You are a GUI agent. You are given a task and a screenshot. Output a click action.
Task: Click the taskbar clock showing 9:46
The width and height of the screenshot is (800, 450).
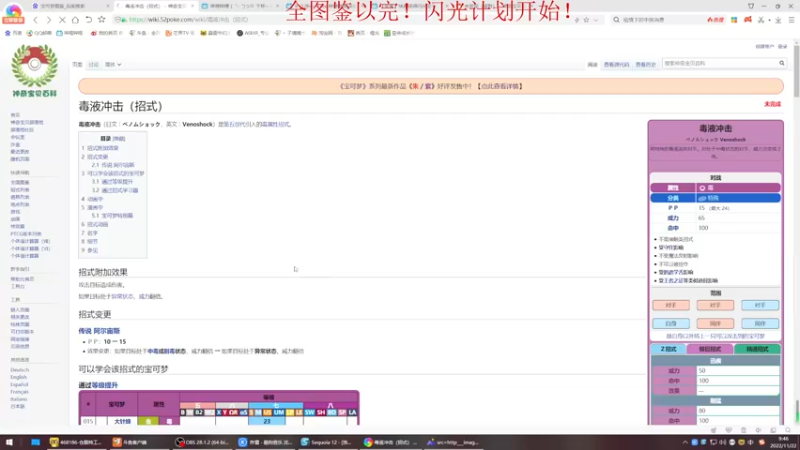tap(783, 439)
